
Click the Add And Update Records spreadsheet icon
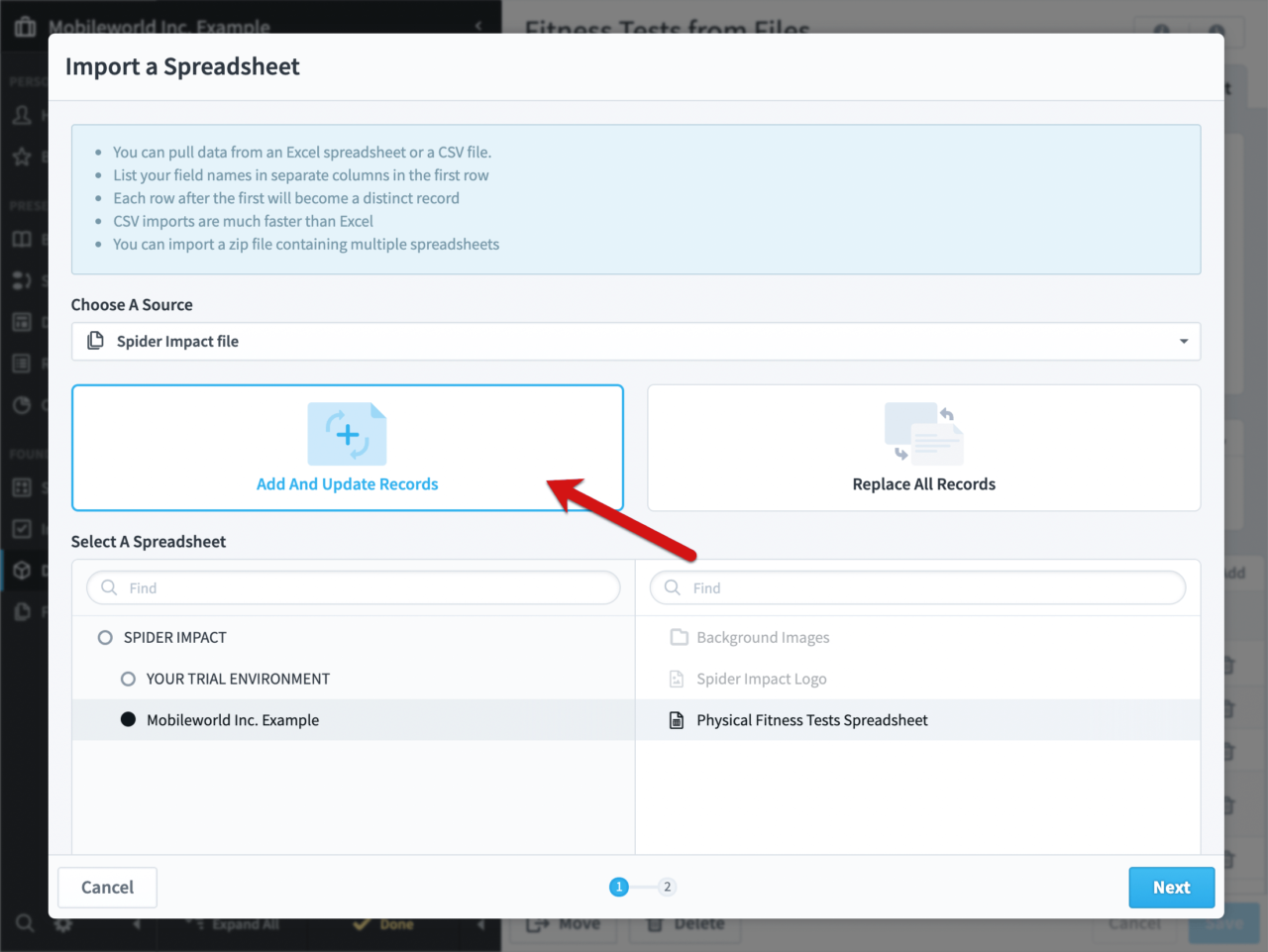[347, 434]
